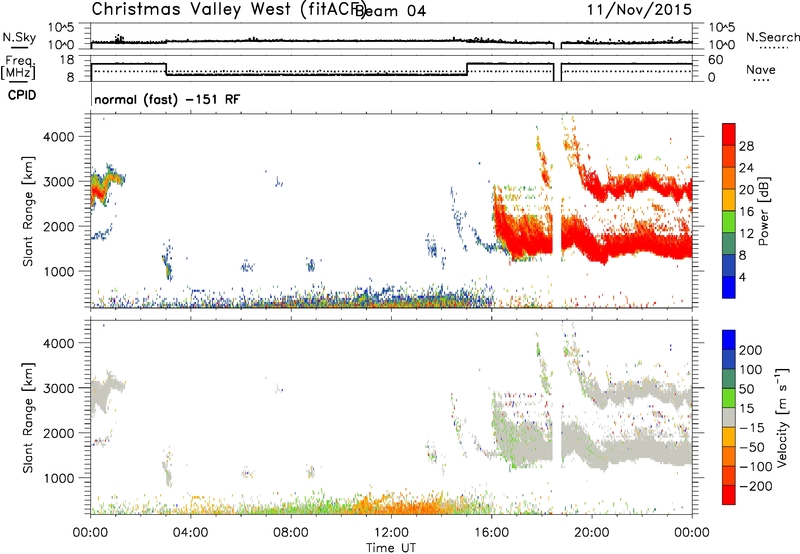Image resolution: width=800 pixels, height=554 pixels.
Task: Click the '16:00' time tick label
Action: click(491, 533)
